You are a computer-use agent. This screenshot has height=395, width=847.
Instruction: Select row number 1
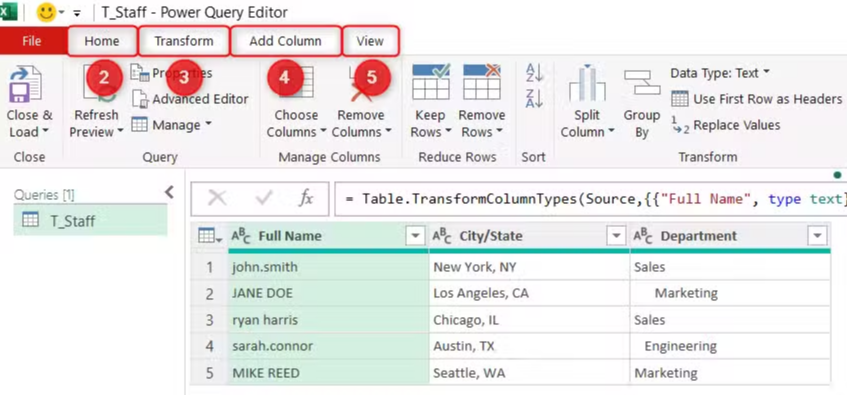tap(210, 267)
